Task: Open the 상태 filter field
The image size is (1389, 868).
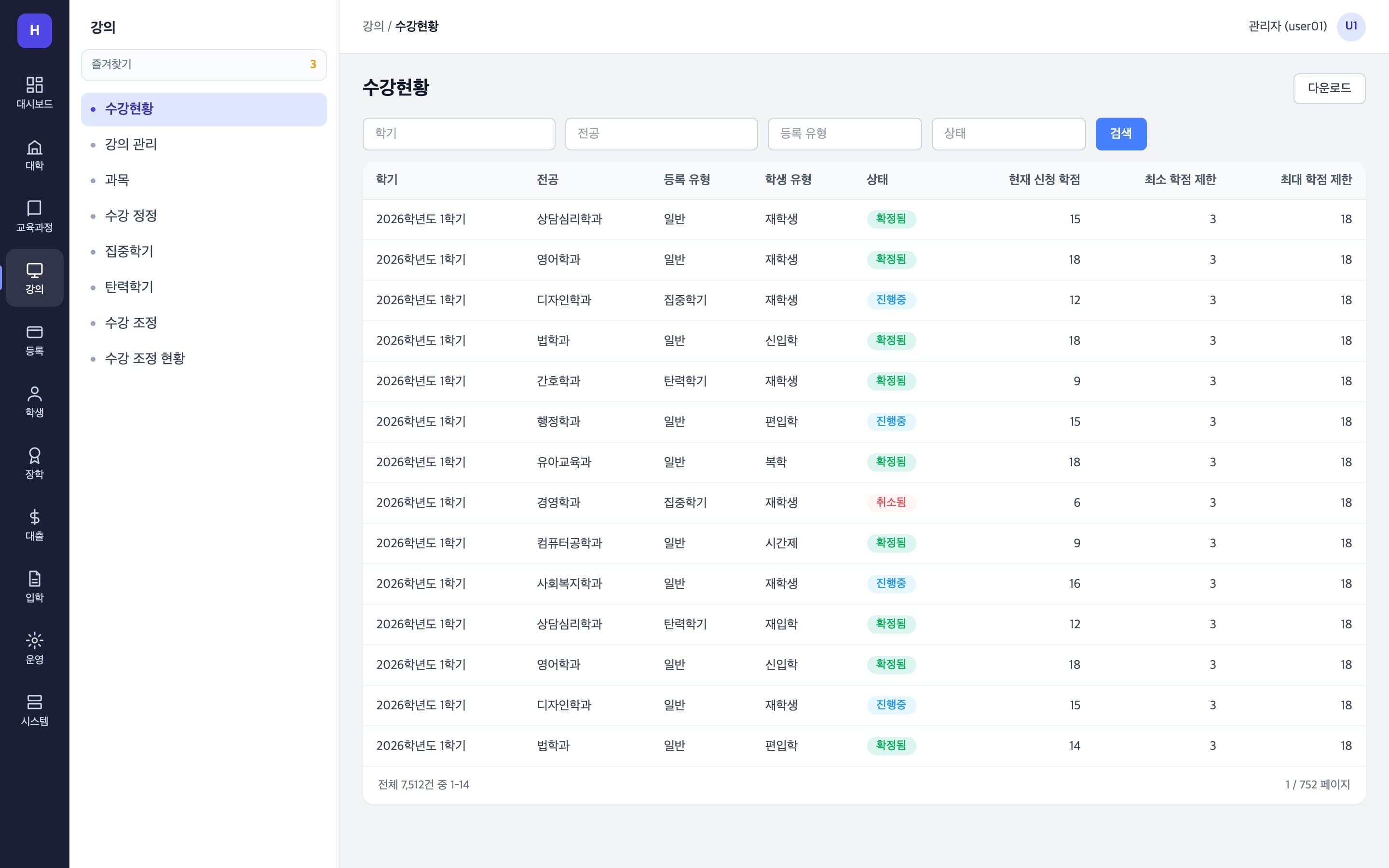Action: point(1008,134)
